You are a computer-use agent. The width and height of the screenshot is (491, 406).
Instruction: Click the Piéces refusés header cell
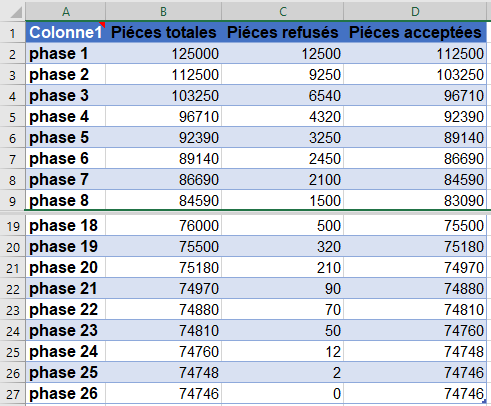tap(283, 32)
